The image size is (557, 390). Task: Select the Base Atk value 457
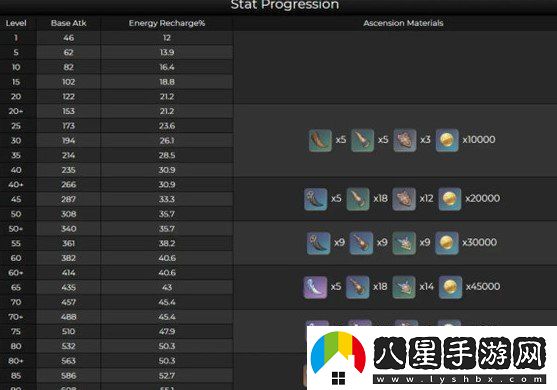pyautogui.click(x=69, y=302)
